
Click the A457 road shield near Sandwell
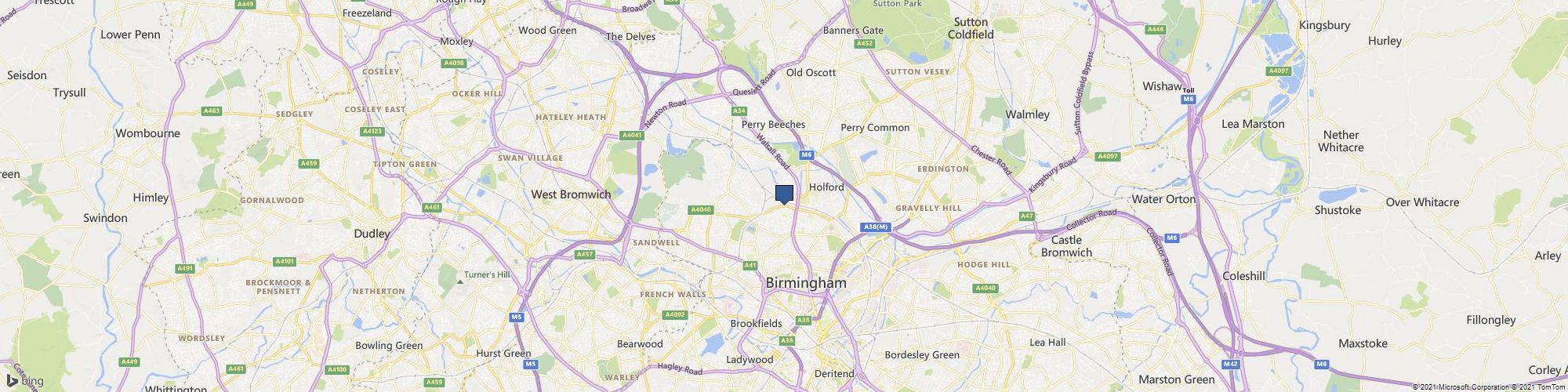[x=585, y=254]
